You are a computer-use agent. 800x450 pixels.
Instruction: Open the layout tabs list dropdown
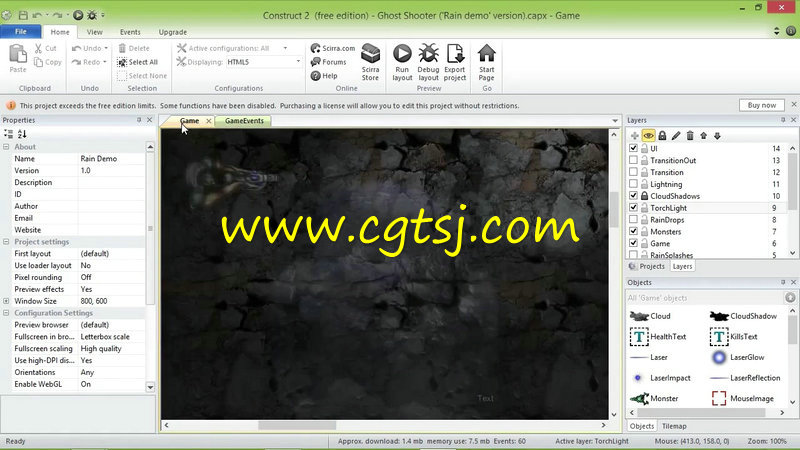[x=615, y=121]
